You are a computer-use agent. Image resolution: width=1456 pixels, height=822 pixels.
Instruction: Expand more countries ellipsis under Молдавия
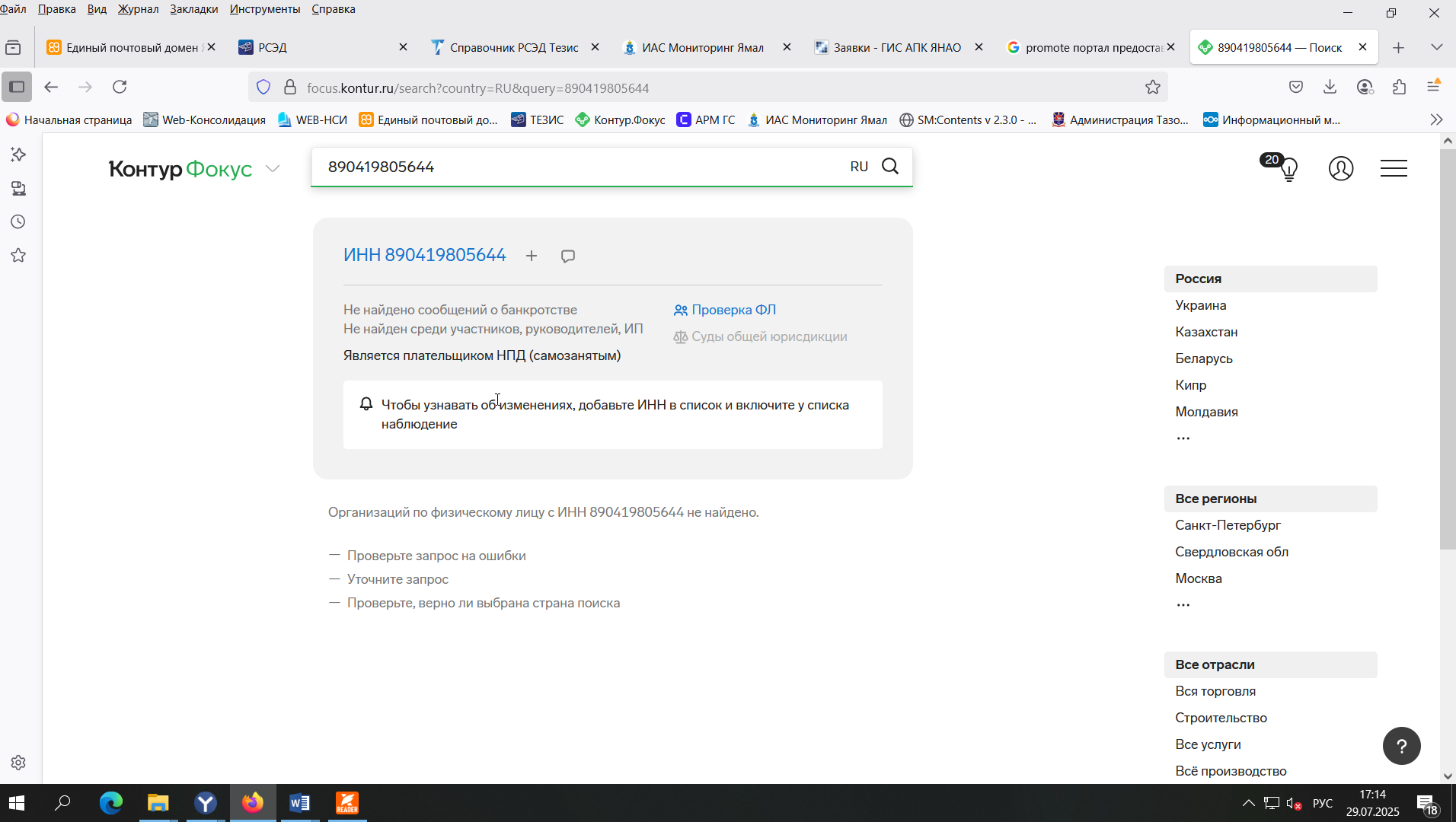coord(1183,438)
